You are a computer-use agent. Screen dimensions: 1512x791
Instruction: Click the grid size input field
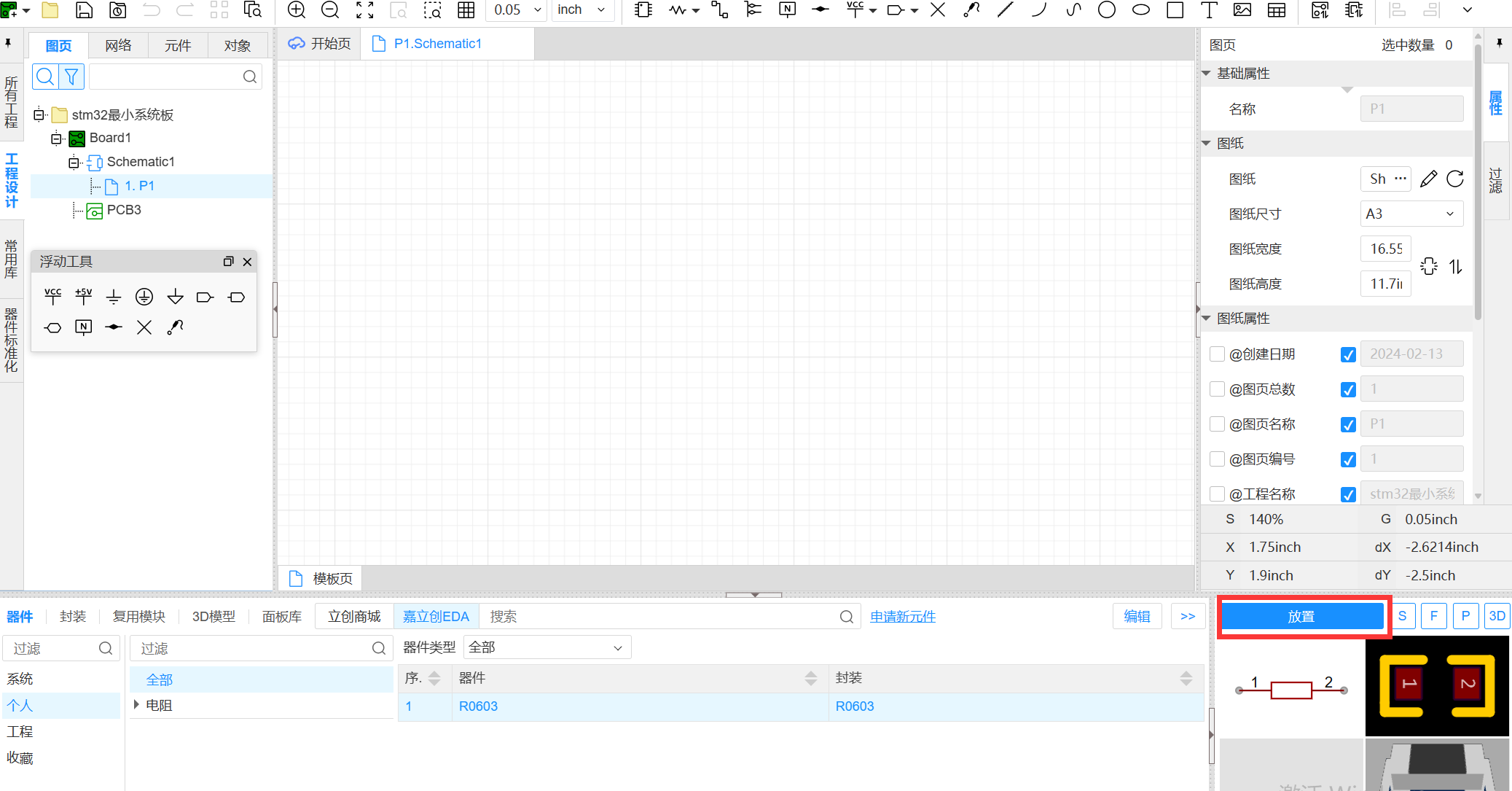(510, 10)
